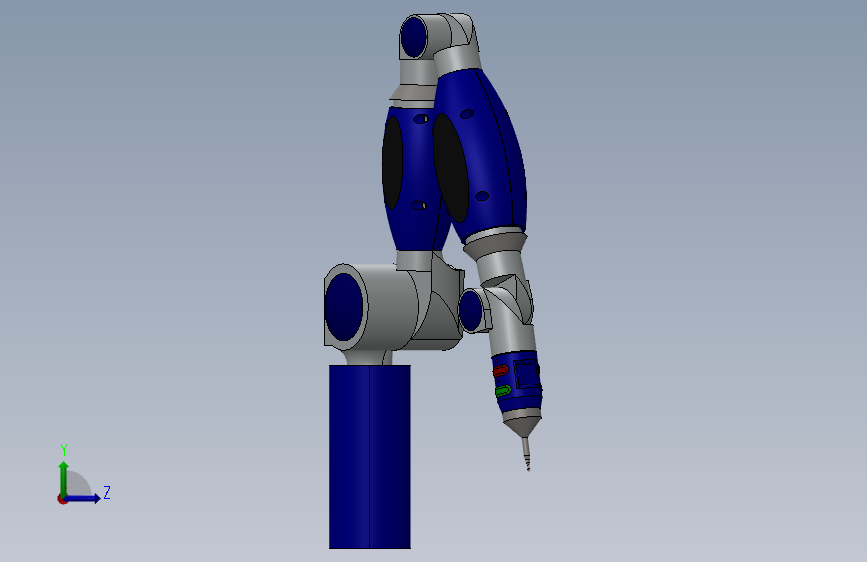Select the square display on probe handle
867x562 pixels.
pyautogui.click(x=526, y=374)
